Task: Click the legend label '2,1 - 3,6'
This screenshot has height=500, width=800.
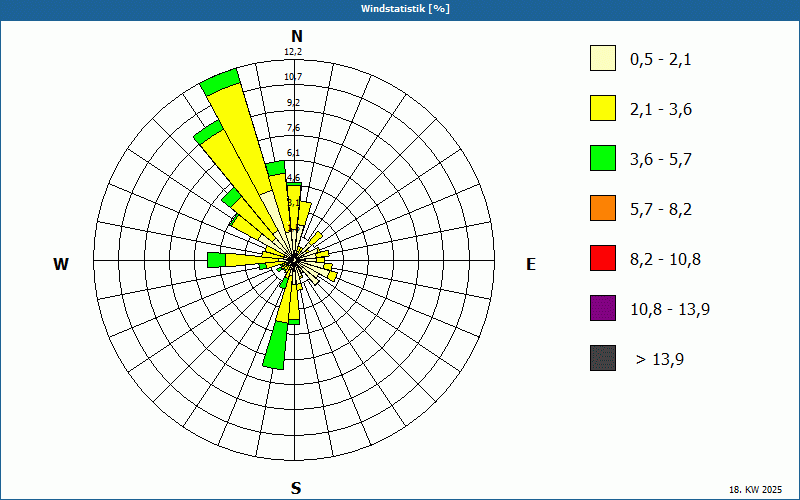Action: click(661, 110)
